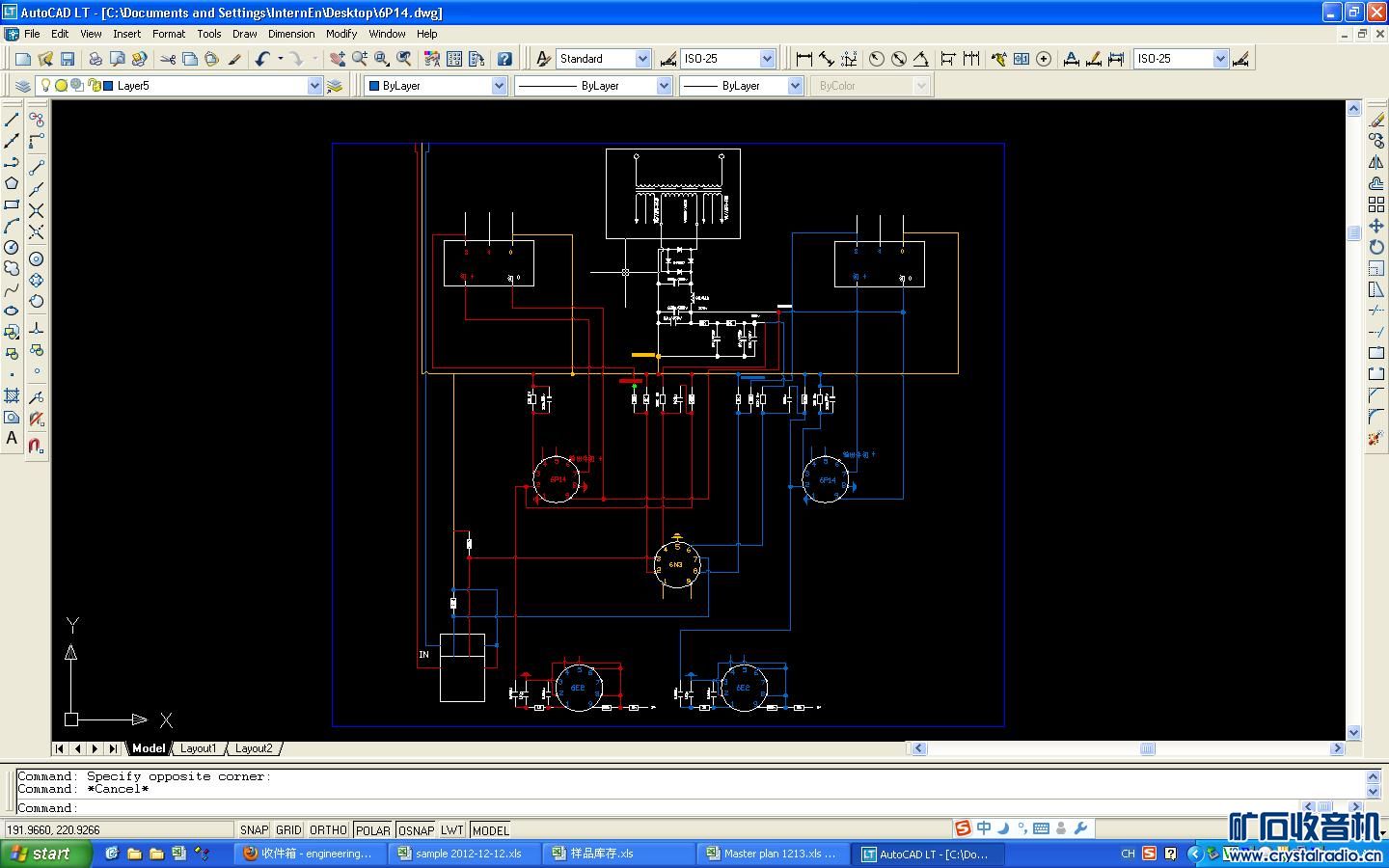The width and height of the screenshot is (1389, 868).
Task: Open the Insert menu
Action: click(126, 34)
